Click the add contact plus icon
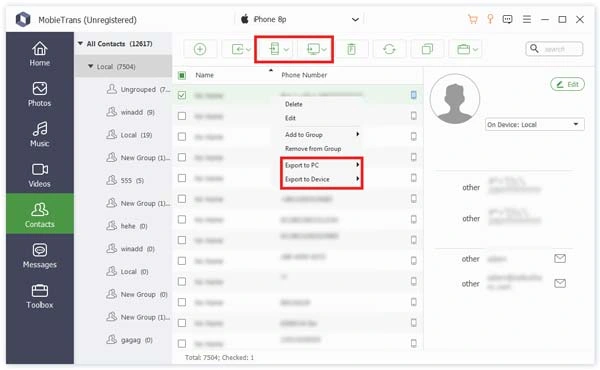 (200, 49)
